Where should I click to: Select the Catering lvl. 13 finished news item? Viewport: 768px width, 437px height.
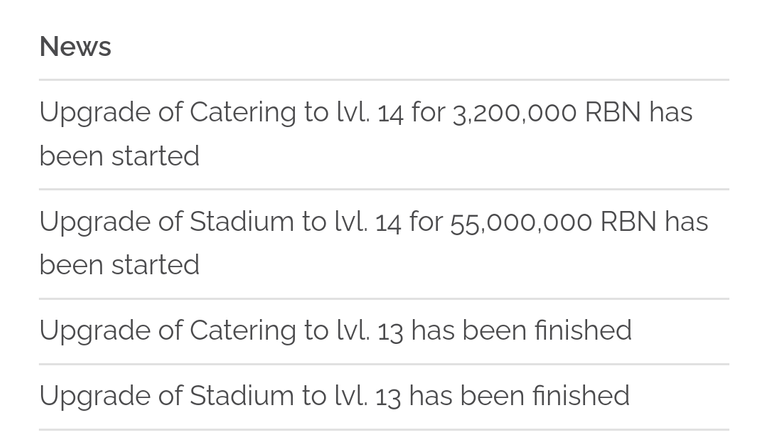384,331
